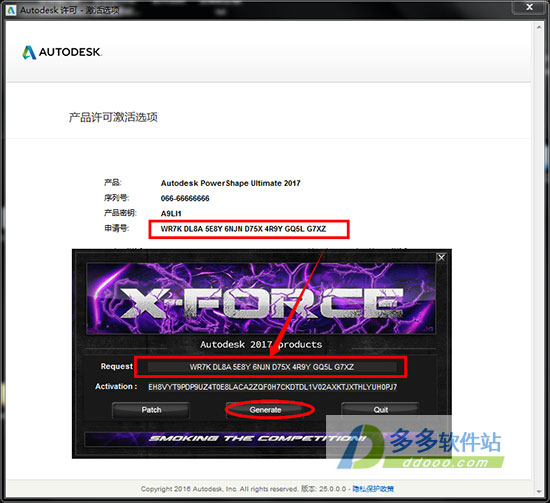The image size is (550, 503).
Task: Click the X-Force banner image
Action: [261, 299]
